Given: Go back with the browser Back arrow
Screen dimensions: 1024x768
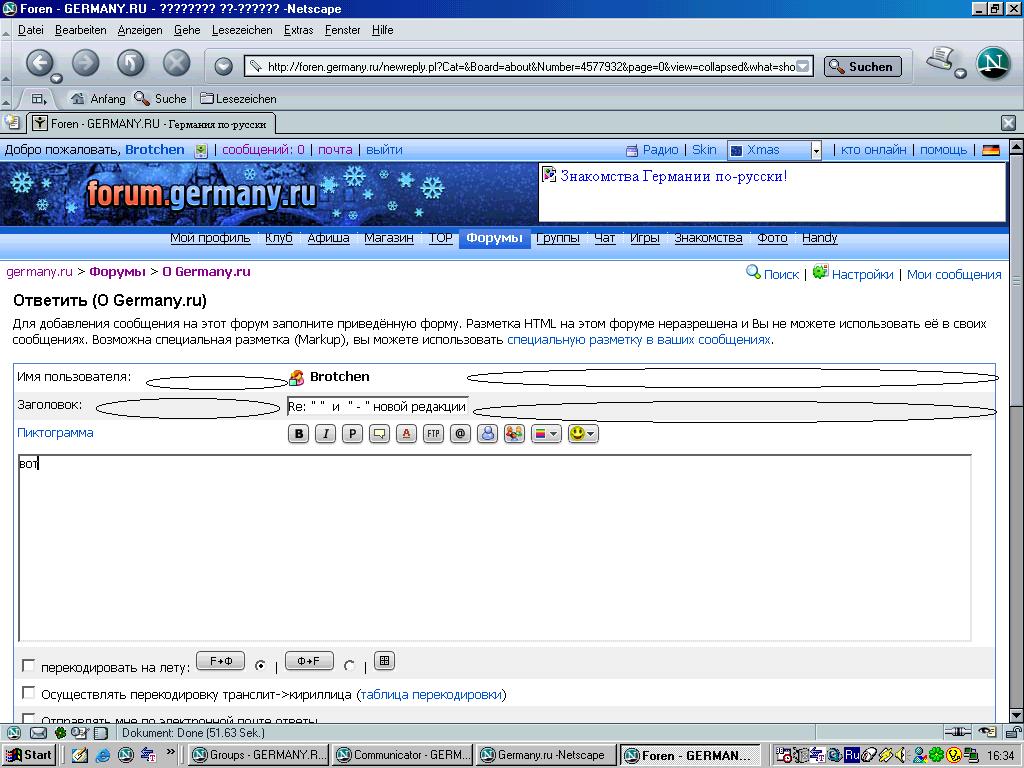Looking at the screenshot, I should coord(39,63).
